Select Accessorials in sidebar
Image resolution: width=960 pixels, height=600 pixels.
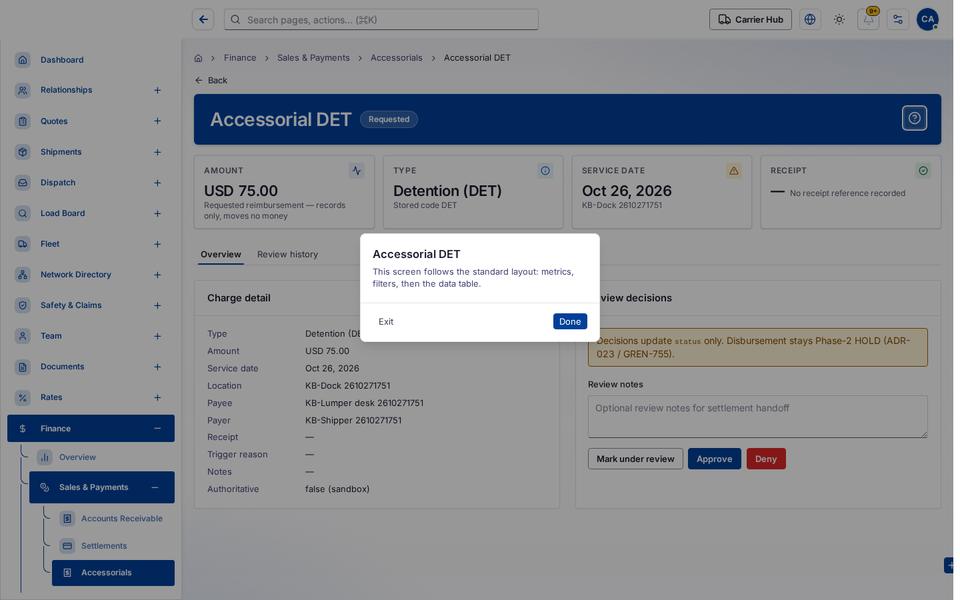click(x=113, y=572)
